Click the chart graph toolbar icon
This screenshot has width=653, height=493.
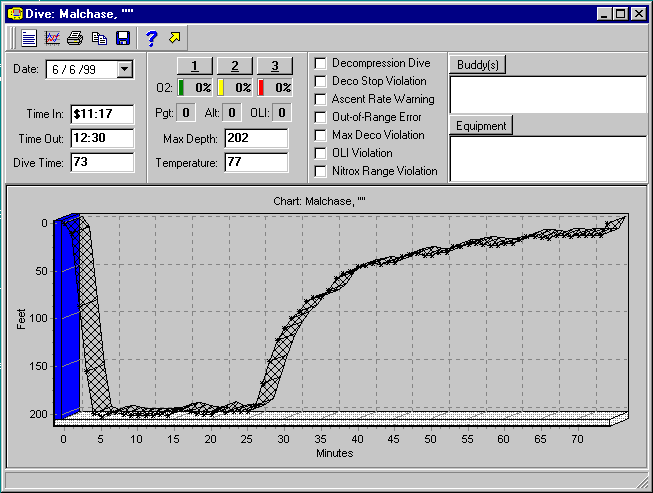52,38
